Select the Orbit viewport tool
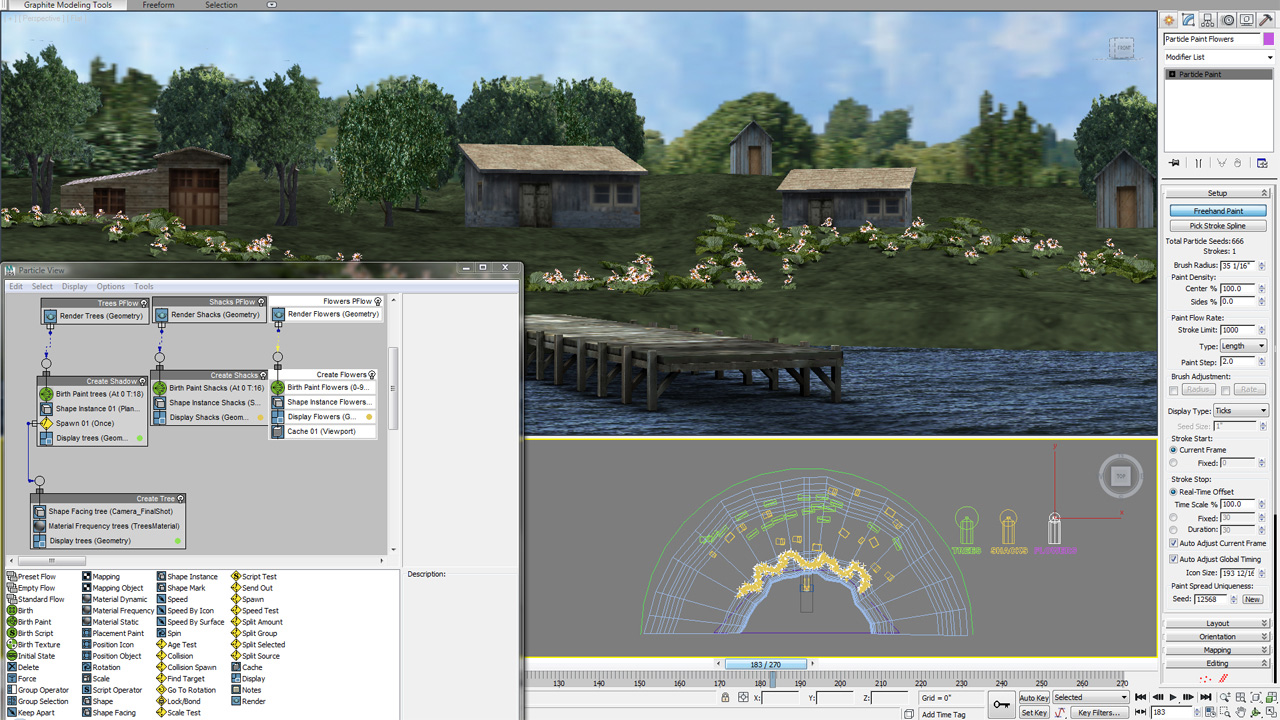 click(x=1256, y=712)
